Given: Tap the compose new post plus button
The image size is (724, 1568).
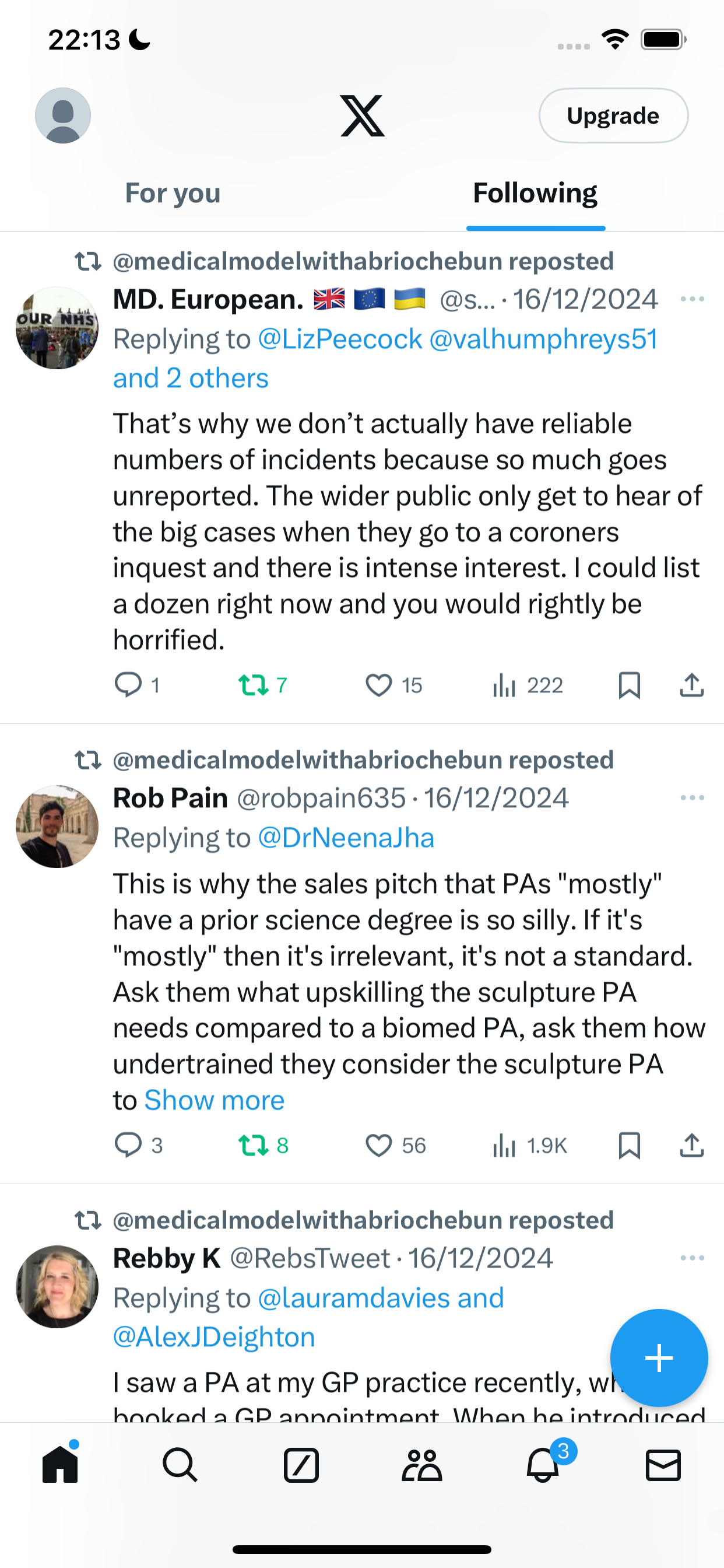Looking at the screenshot, I should [x=659, y=1358].
